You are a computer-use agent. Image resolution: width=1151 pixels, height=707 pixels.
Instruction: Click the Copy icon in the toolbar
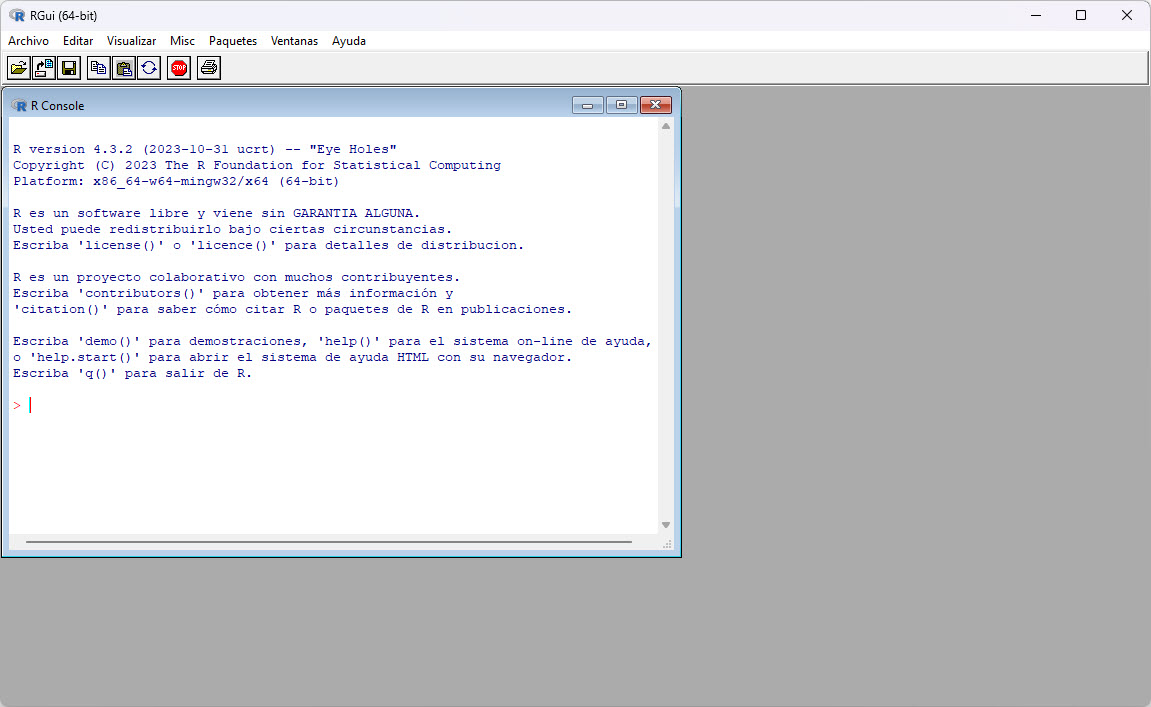(98, 68)
